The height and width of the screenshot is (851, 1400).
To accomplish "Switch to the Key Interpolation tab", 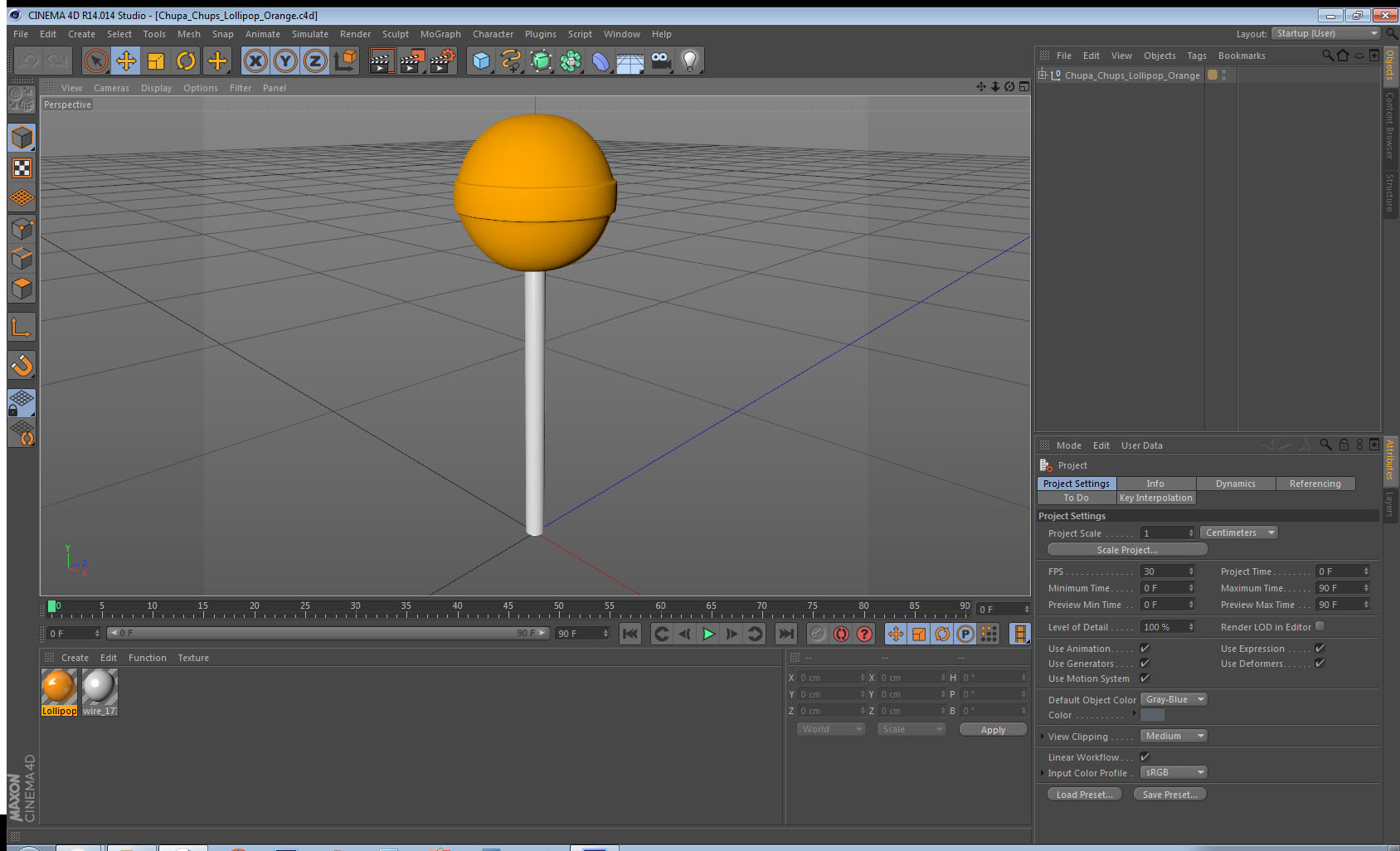I will pos(1155,498).
